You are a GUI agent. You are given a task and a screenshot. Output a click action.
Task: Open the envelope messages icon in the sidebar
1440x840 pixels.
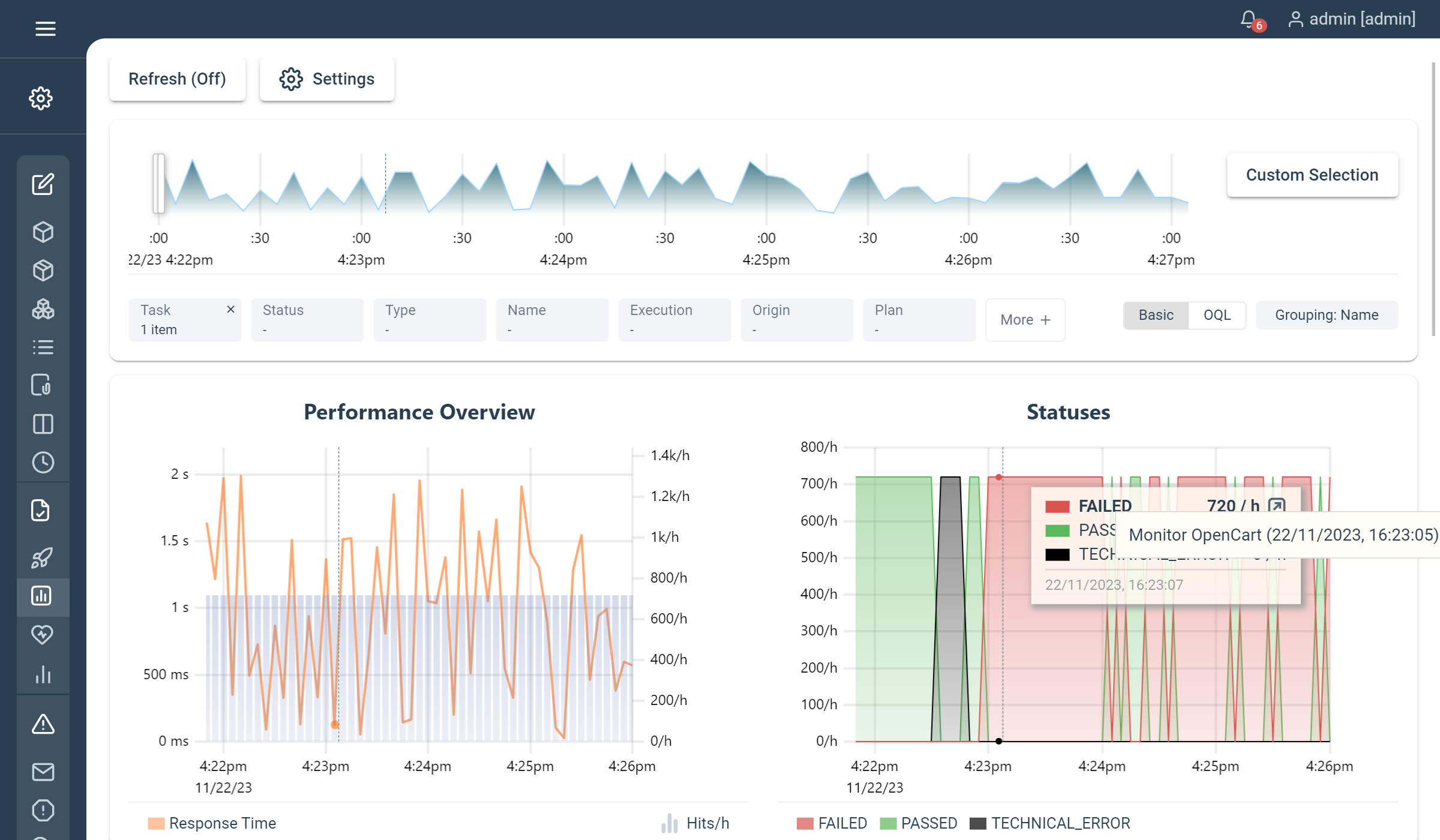pos(43,772)
